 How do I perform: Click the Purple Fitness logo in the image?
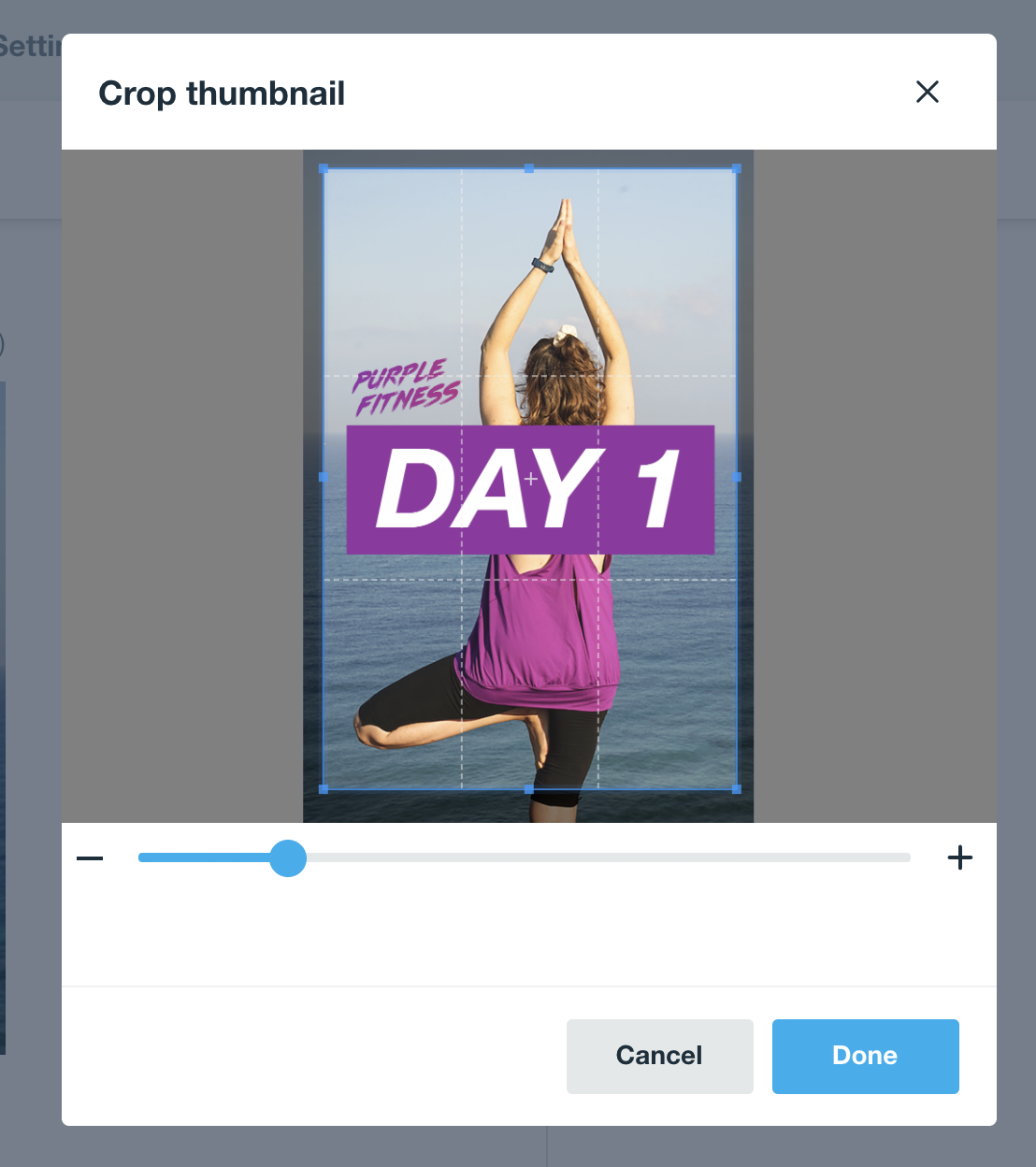(x=406, y=387)
